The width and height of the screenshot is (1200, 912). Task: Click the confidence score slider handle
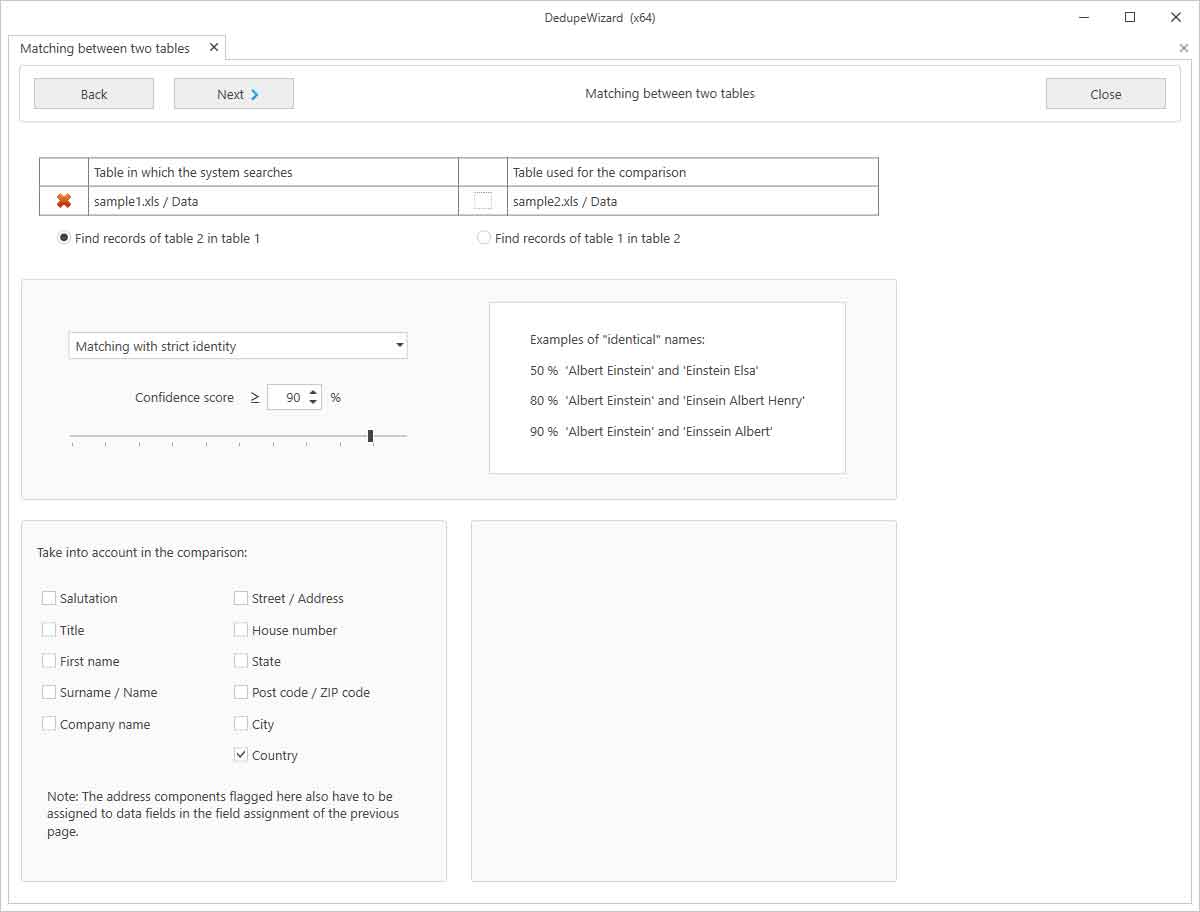click(x=371, y=435)
